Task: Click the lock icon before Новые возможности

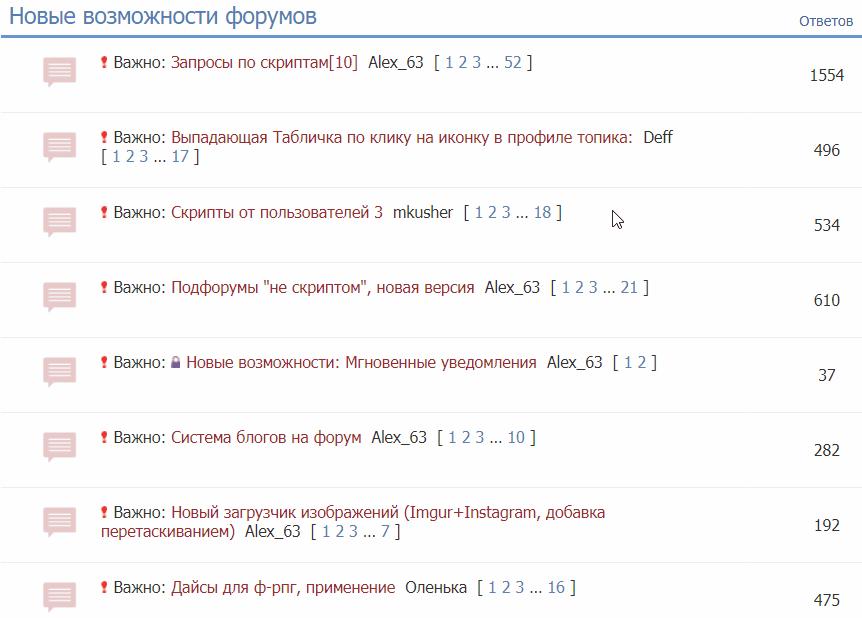Action: [x=175, y=362]
